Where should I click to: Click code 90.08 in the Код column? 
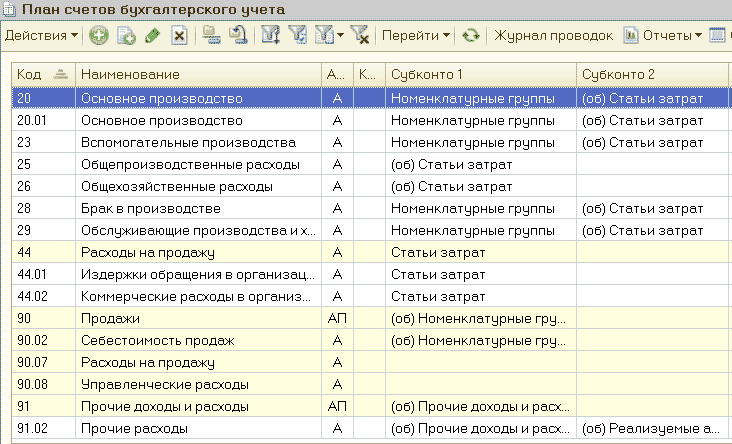[x=32, y=384]
